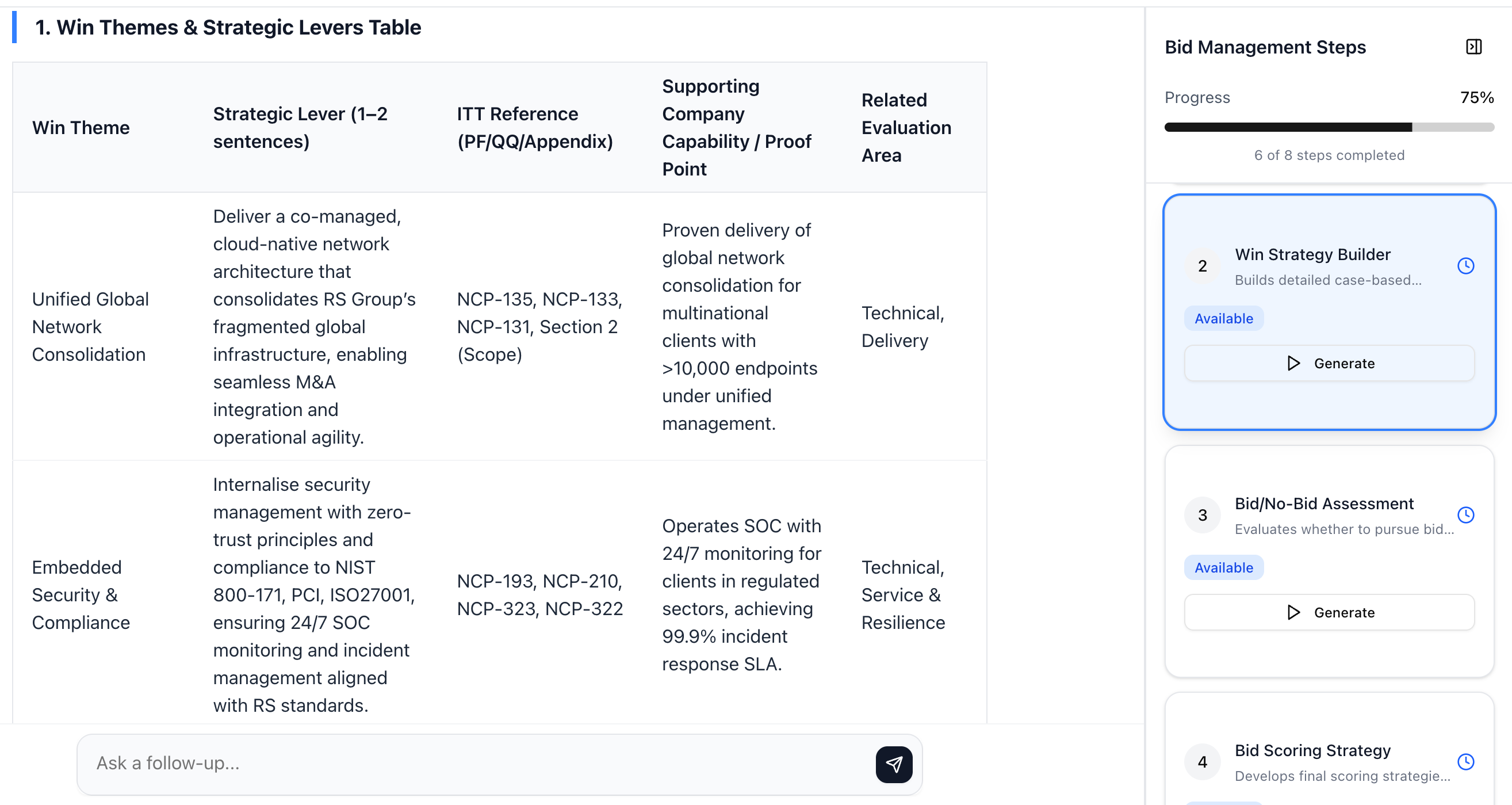This screenshot has width=1512, height=805.
Task: Click the clock icon on Win Strategy Builder
Action: click(1465, 266)
